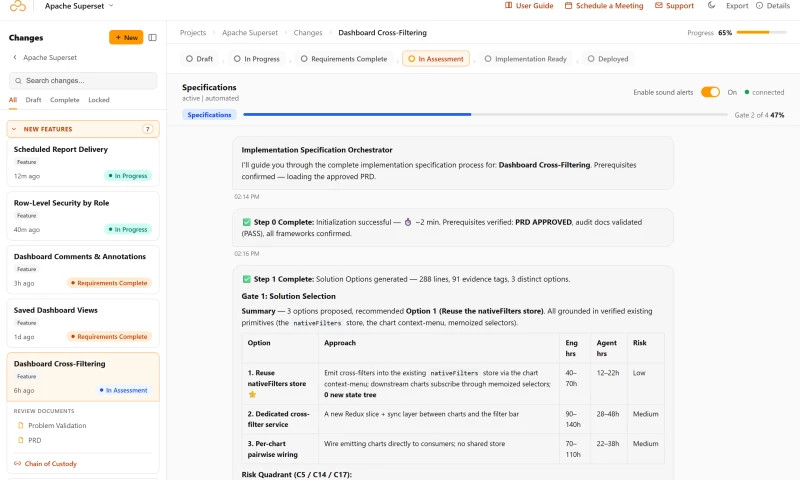The height and width of the screenshot is (480, 800).
Task: Select the In Progress status stage
Action: 257,59
